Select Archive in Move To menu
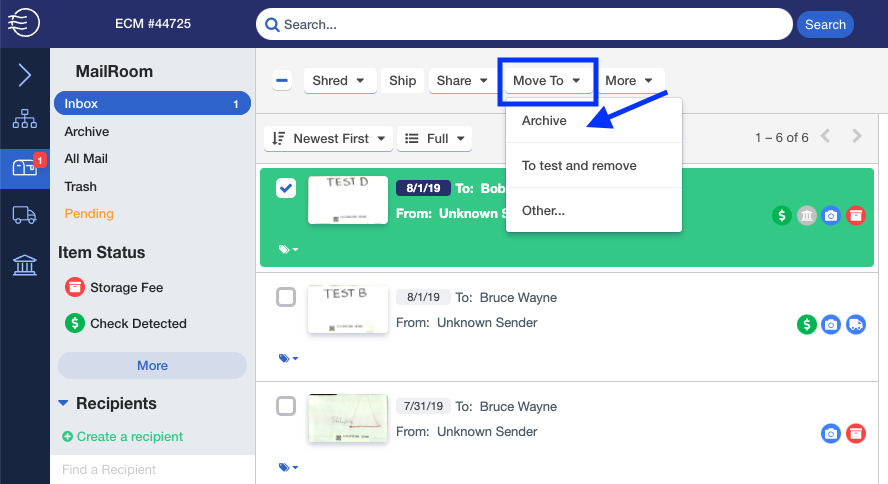Viewport: 888px width, 484px height. (x=594, y=121)
